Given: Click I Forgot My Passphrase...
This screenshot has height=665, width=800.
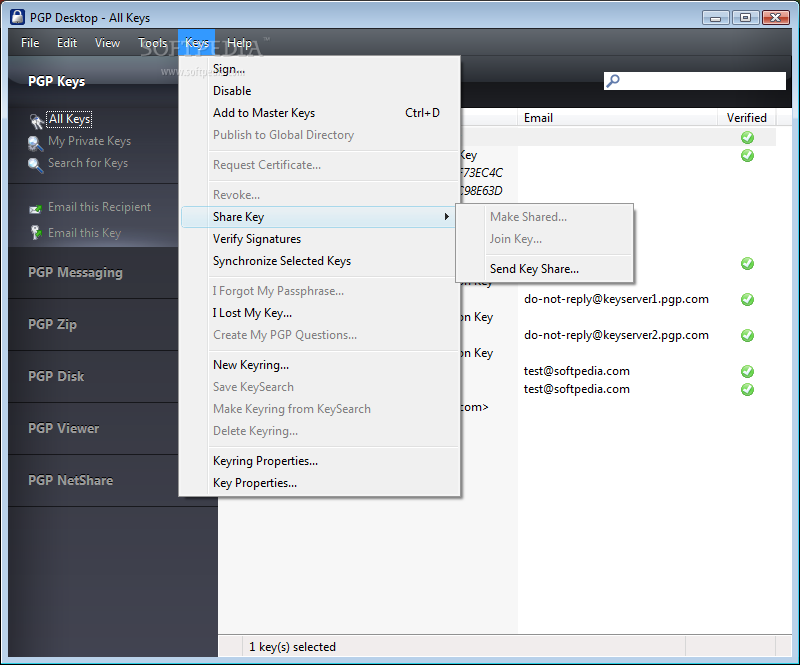Looking at the screenshot, I should click(319, 291).
